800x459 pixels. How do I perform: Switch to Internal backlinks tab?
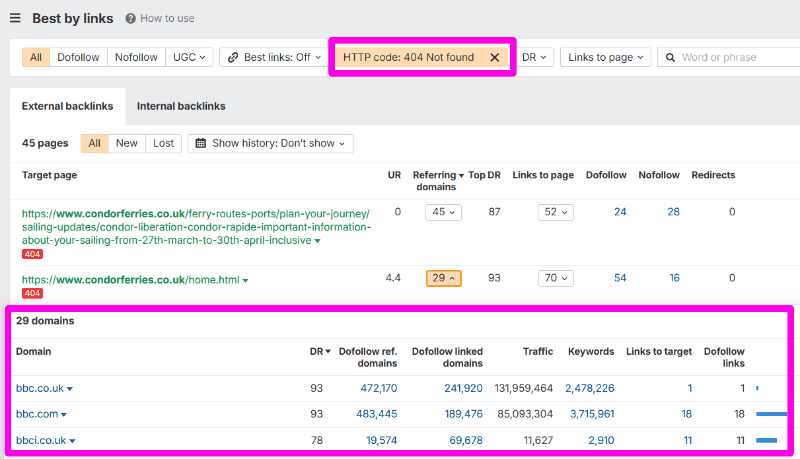(181, 106)
